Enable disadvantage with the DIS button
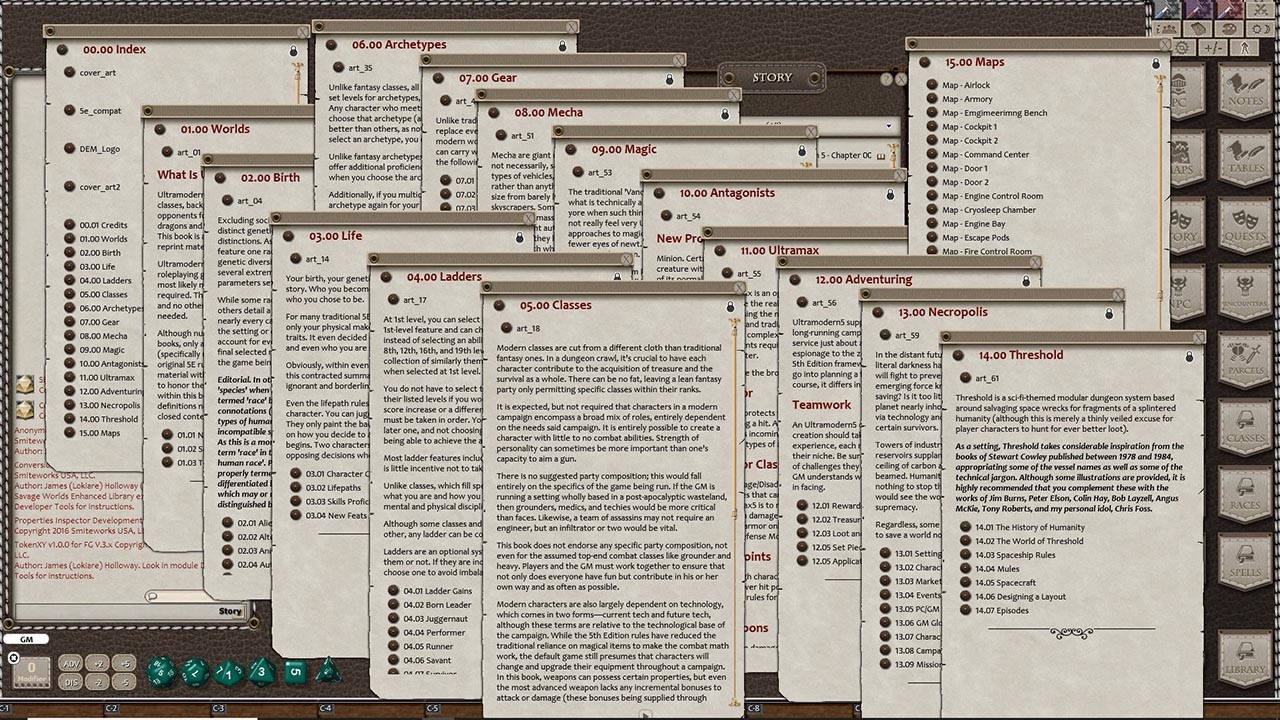Image resolution: width=1280 pixels, height=720 pixels. click(x=69, y=682)
